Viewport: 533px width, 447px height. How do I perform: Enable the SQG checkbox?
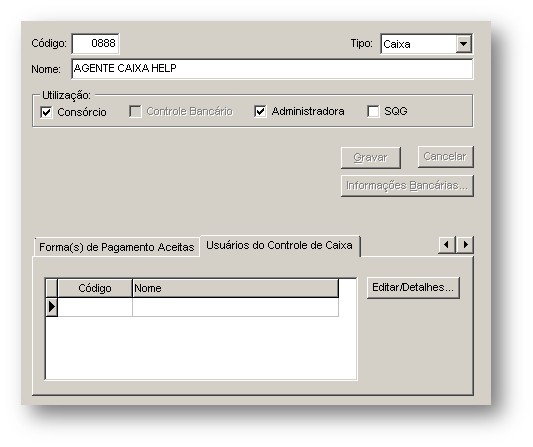click(373, 111)
